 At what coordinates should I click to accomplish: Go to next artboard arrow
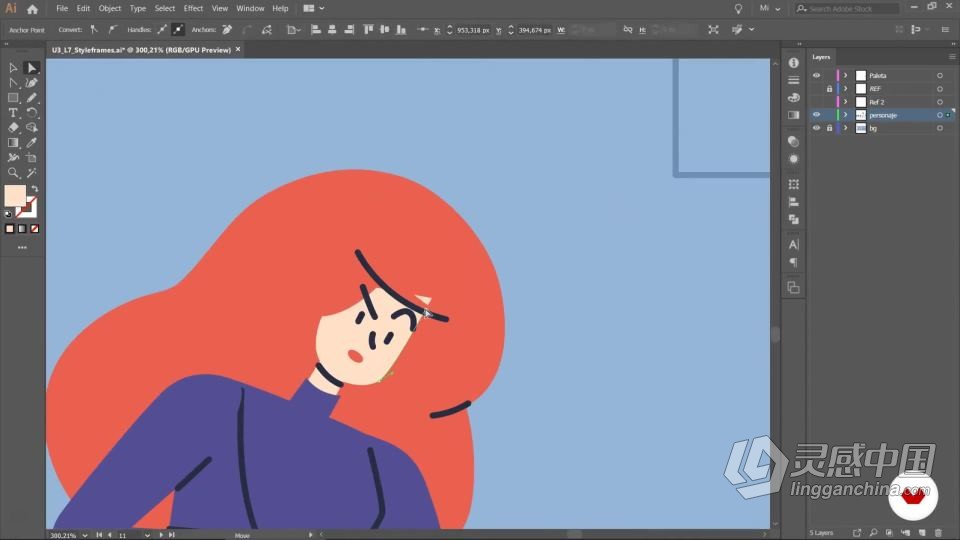[x=162, y=535]
